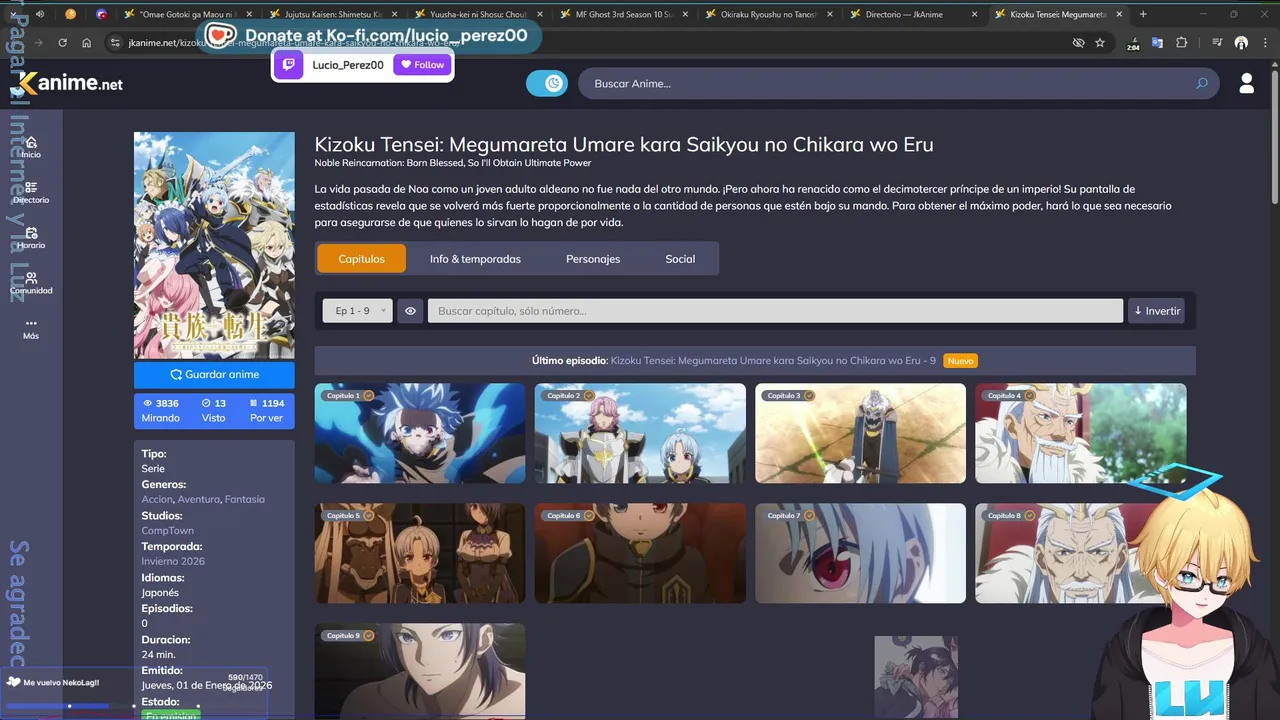Toggle watched checkmark on Capítulo 3
The height and width of the screenshot is (720, 1280).
coord(809,396)
